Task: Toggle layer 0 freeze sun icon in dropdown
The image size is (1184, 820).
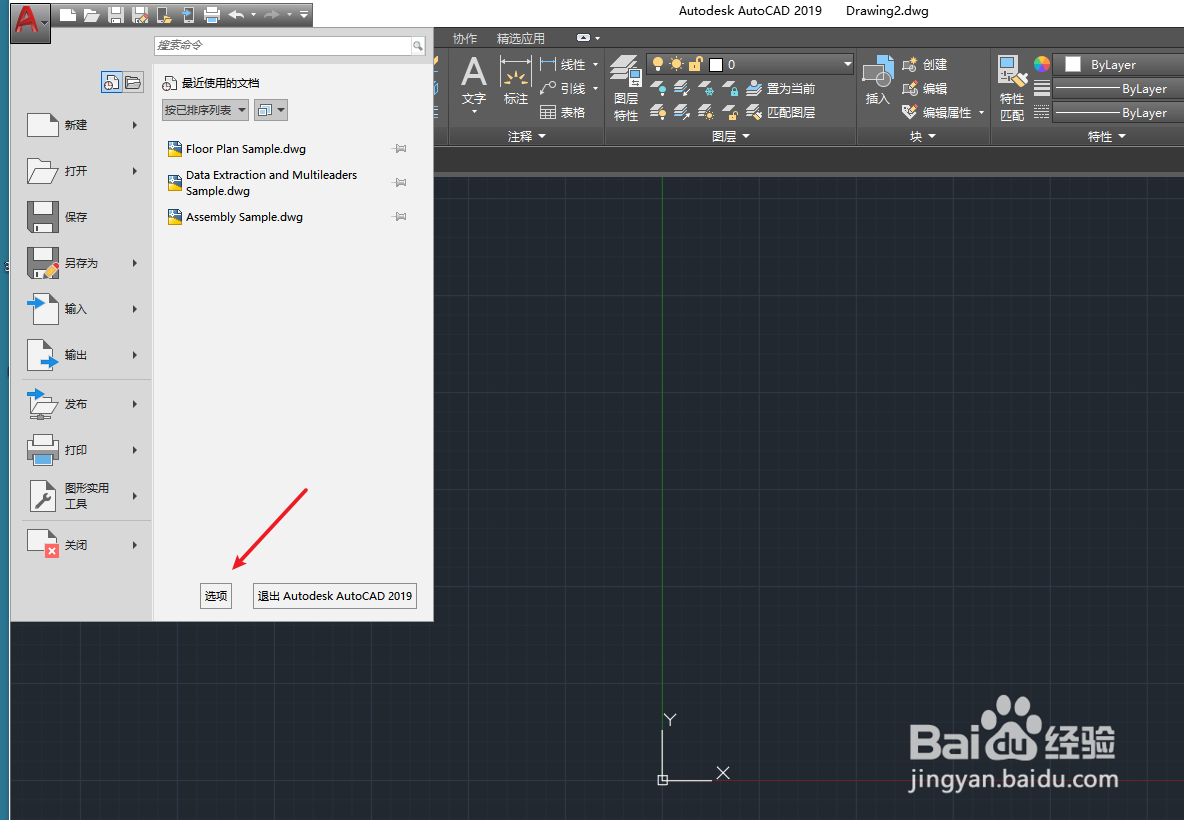Action: tap(677, 64)
